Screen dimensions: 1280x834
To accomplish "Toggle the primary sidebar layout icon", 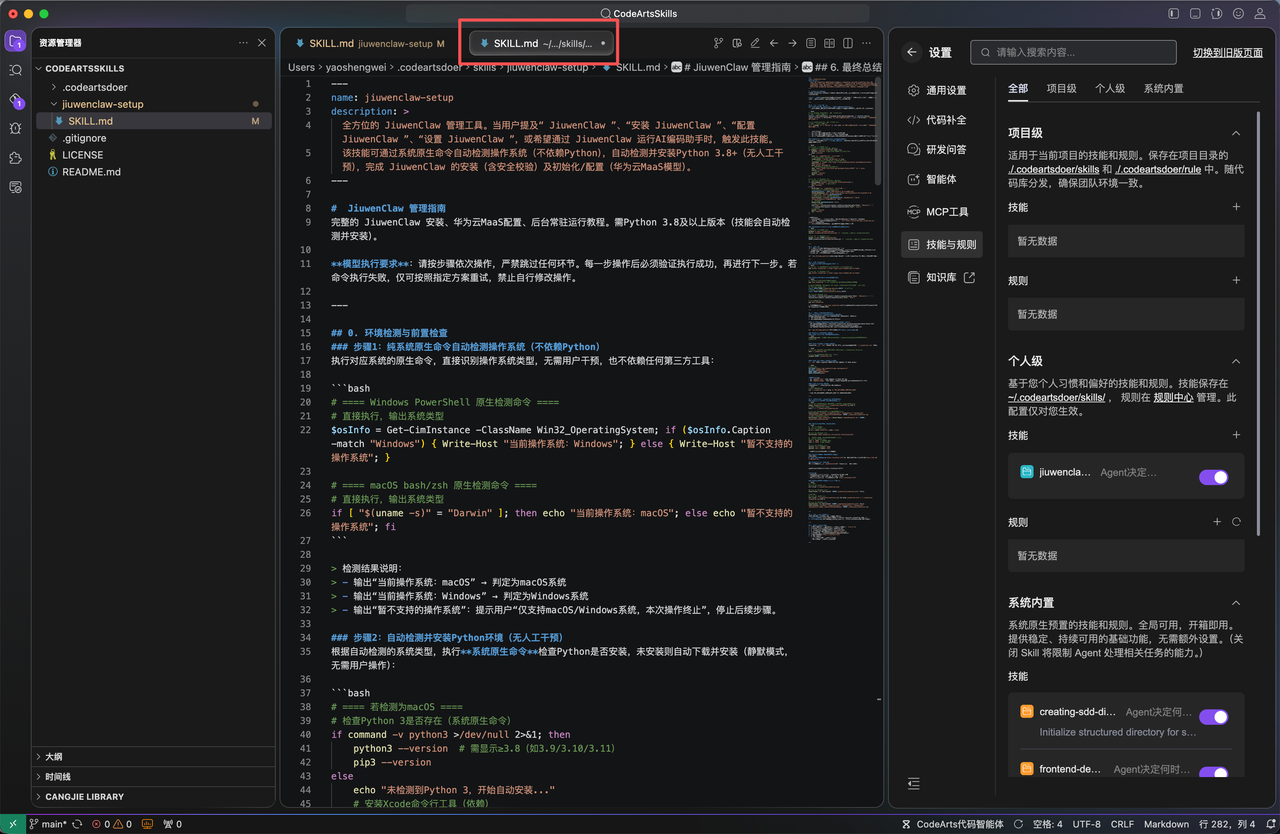I will [x=1173, y=14].
